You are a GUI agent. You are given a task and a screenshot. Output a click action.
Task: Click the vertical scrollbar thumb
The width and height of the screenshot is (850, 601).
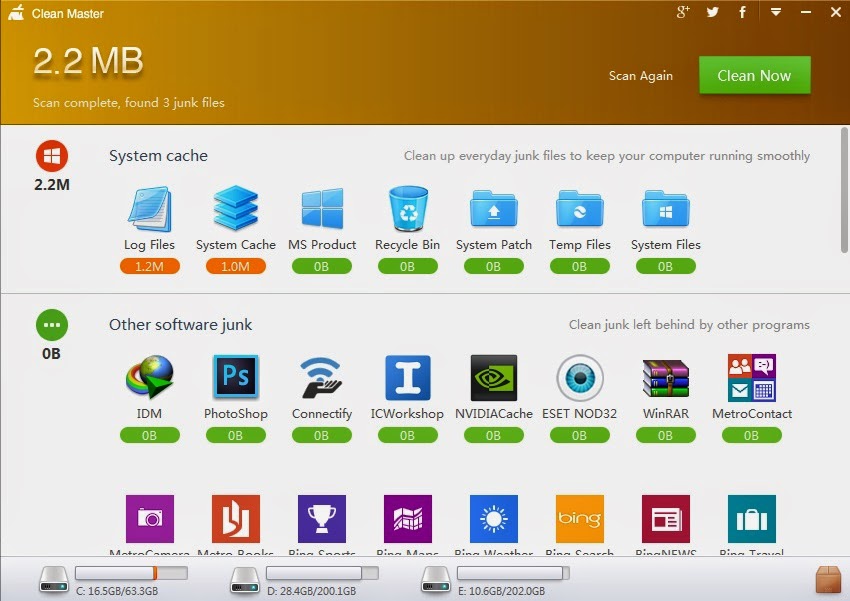(x=844, y=190)
